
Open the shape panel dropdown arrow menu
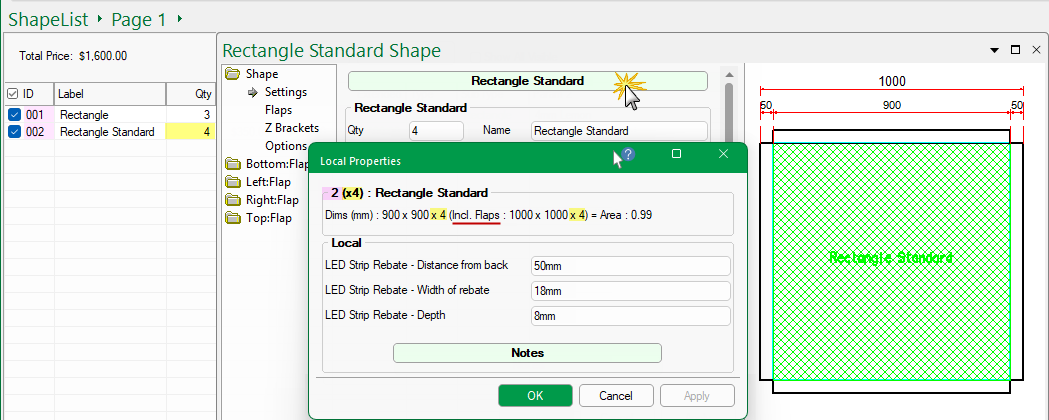pyautogui.click(x=995, y=50)
